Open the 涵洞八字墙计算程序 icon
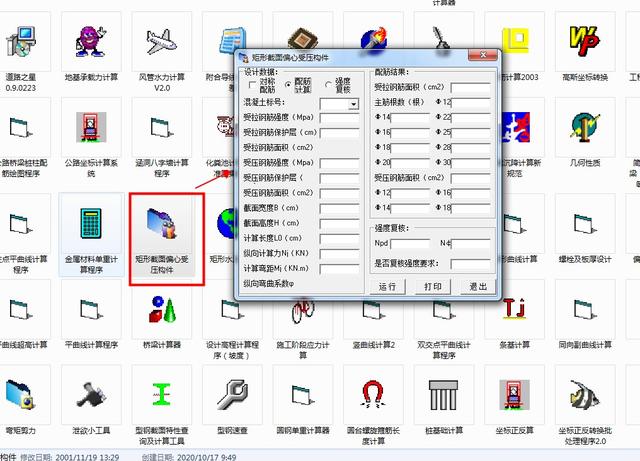640x461 pixels. tap(162, 127)
